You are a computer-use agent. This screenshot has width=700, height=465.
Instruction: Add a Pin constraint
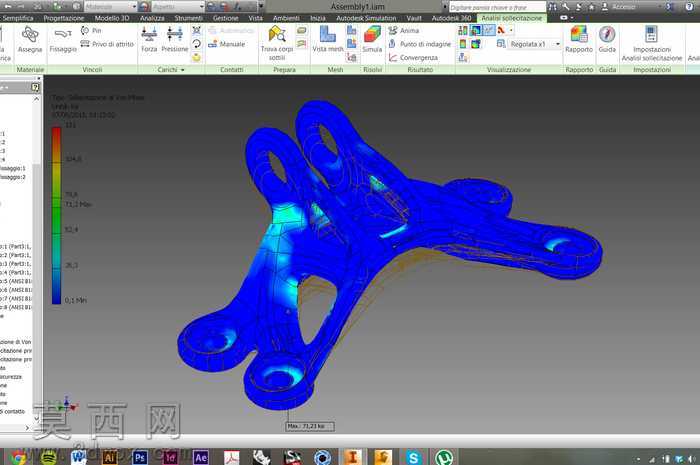(x=92, y=30)
